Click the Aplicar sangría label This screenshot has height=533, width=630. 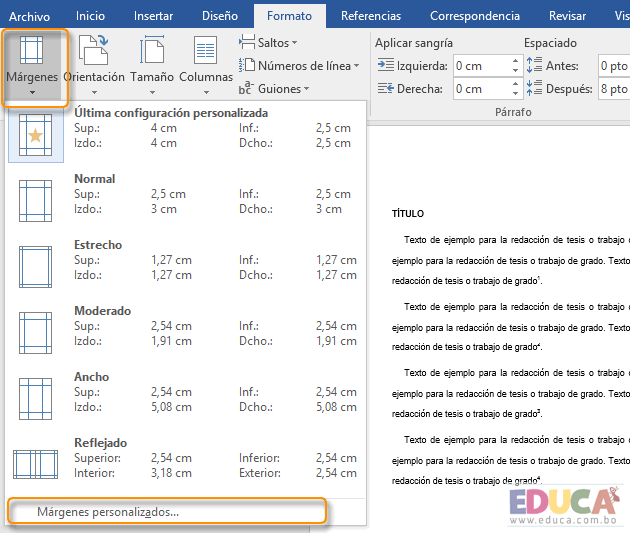414,43
